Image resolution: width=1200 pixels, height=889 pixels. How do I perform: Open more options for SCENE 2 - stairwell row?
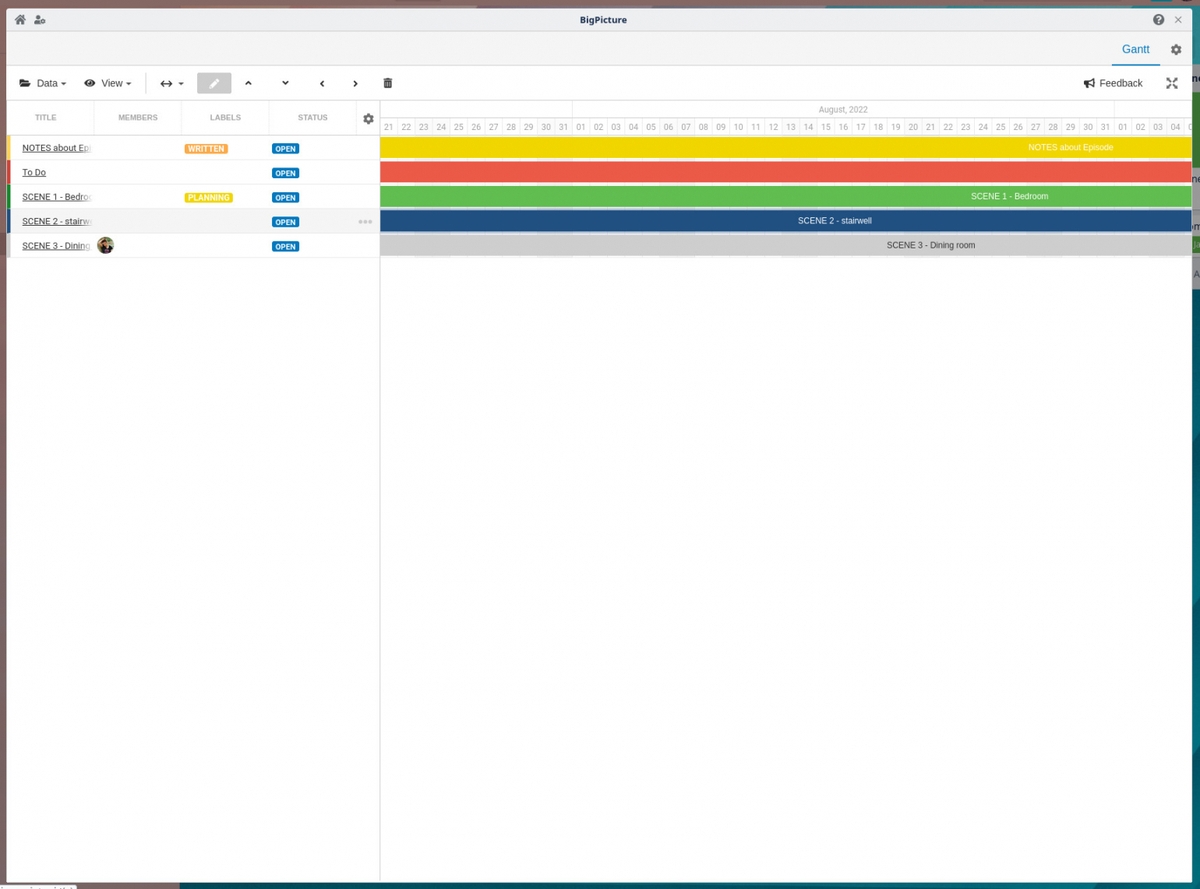tap(365, 221)
